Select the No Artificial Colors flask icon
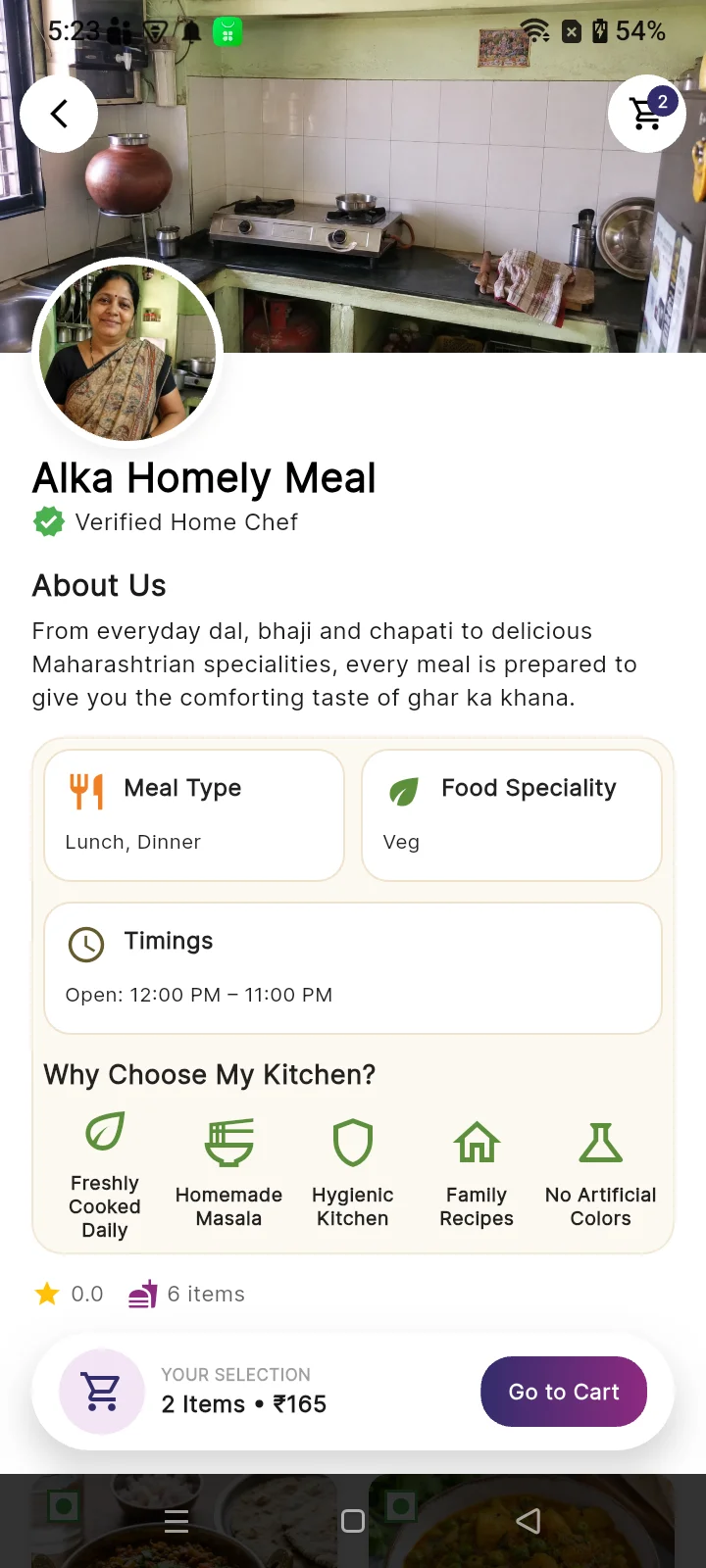 (601, 1143)
